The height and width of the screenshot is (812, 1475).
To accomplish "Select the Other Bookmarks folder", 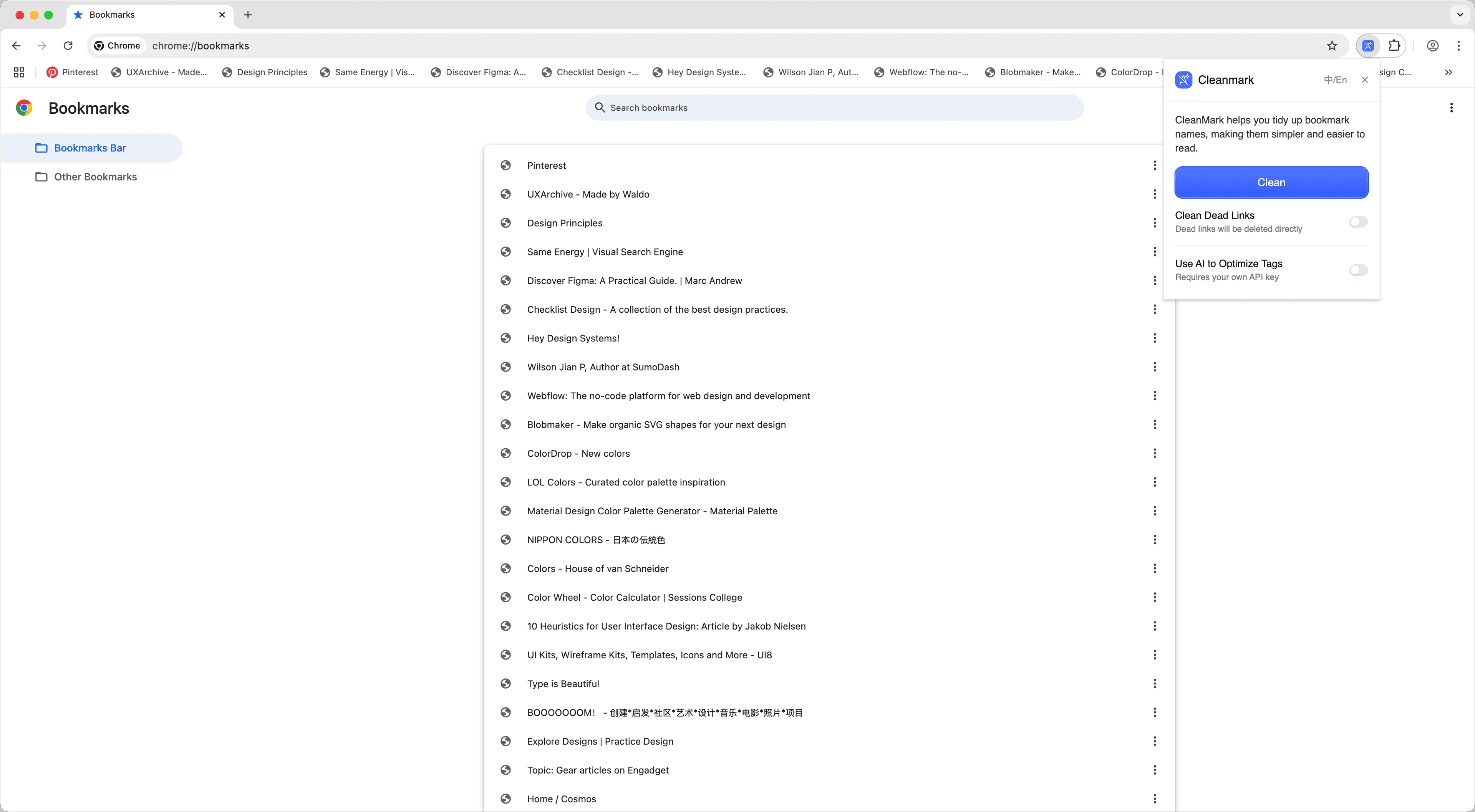I will [95, 177].
